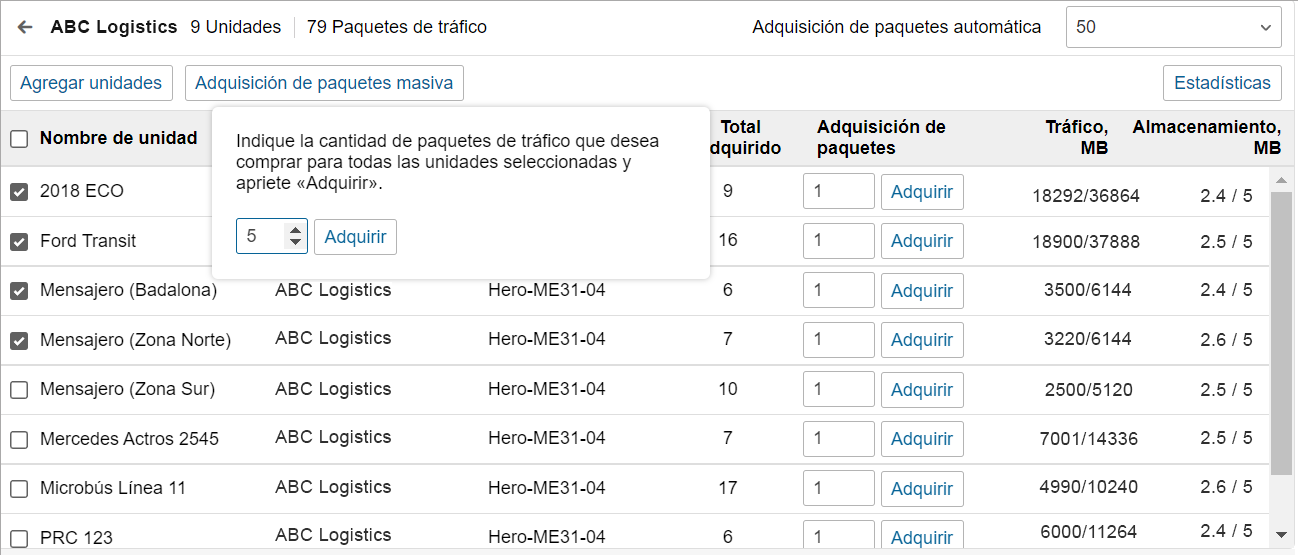
Task: Open Estadísticas
Action: [x=1222, y=83]
